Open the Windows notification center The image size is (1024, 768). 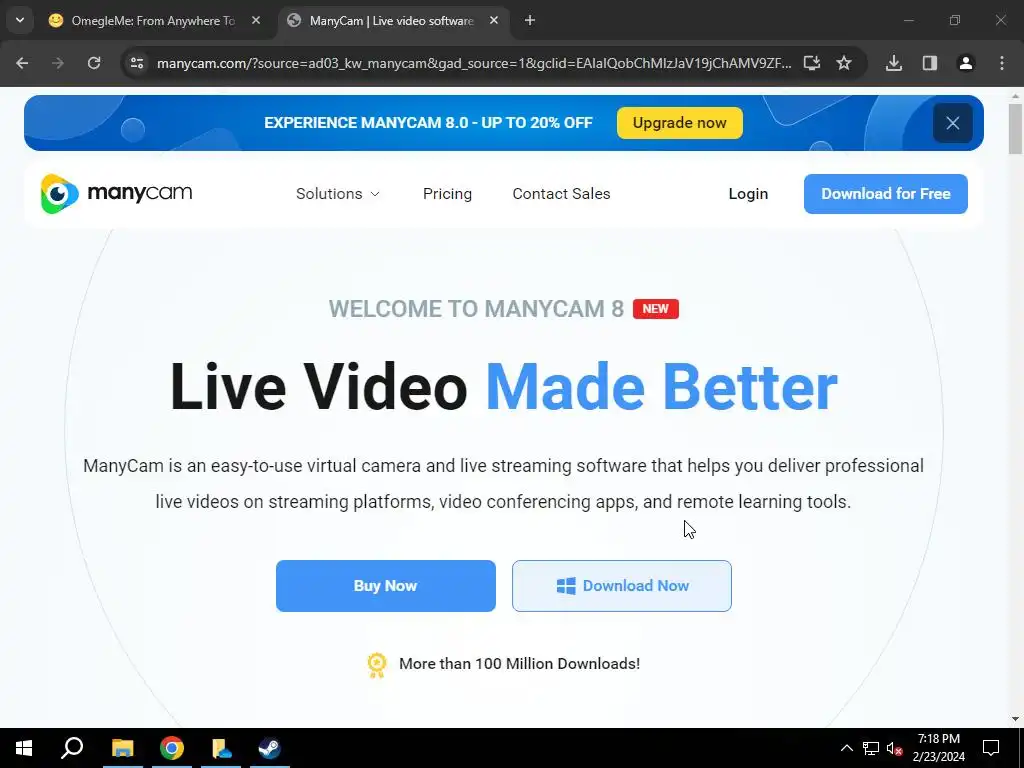pyautogui.click(x=991, y=748)
